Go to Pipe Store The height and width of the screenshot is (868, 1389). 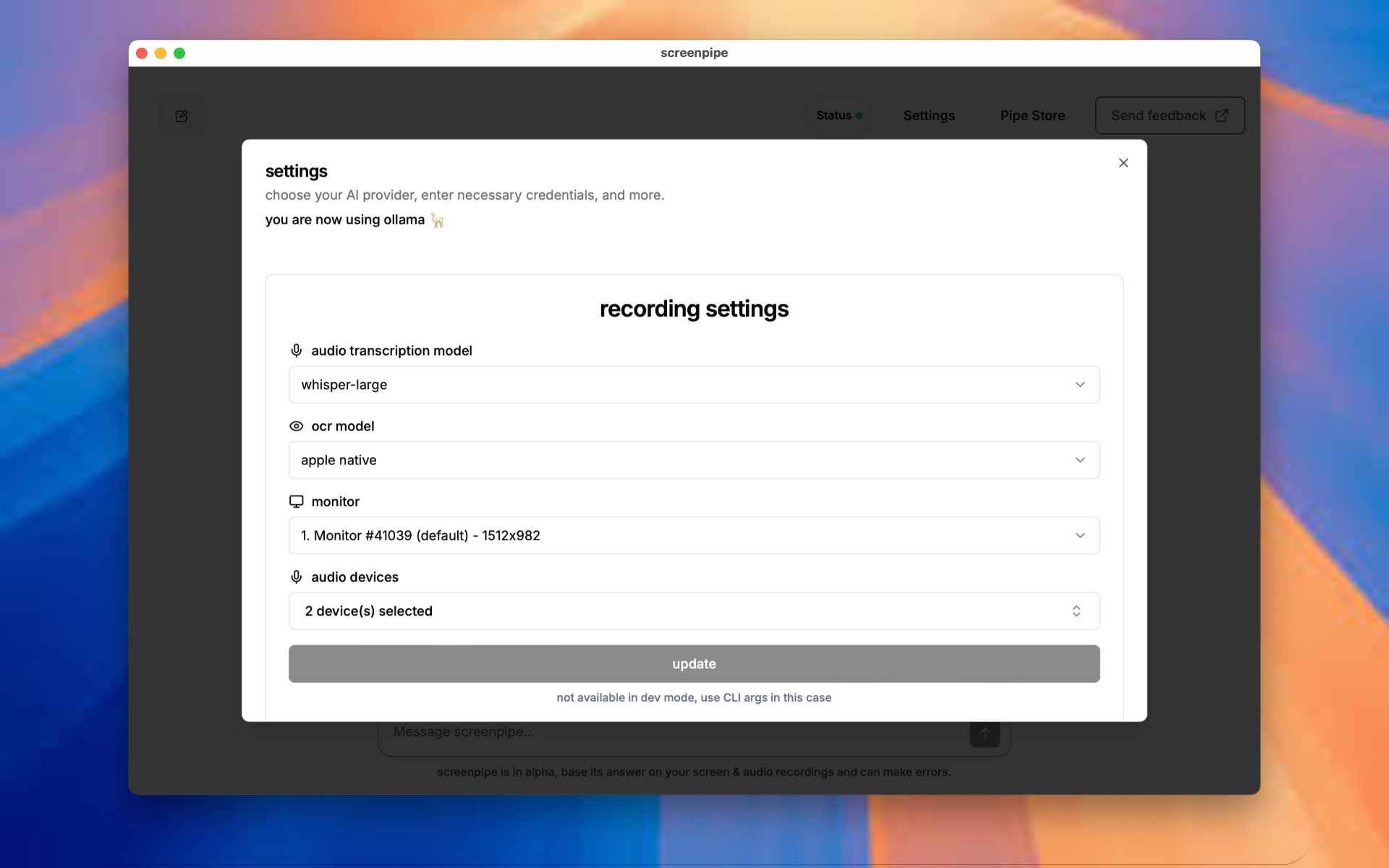(x=1032, y=116)
